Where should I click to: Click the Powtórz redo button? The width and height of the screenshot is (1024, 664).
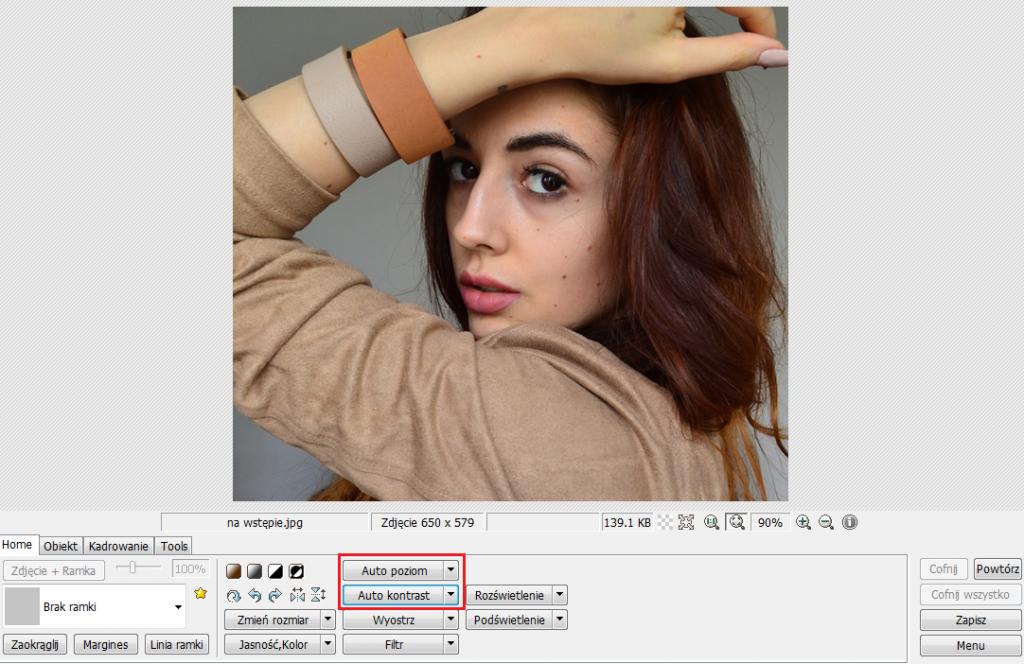(997, 569)
